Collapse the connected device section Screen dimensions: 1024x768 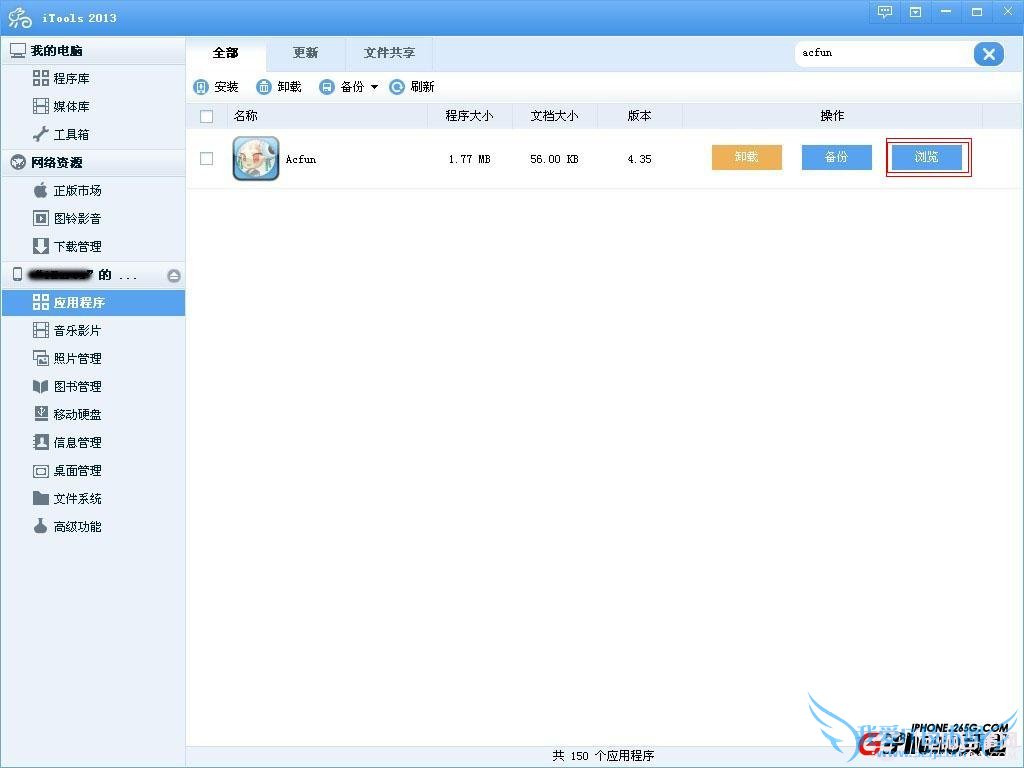(173, 274)
